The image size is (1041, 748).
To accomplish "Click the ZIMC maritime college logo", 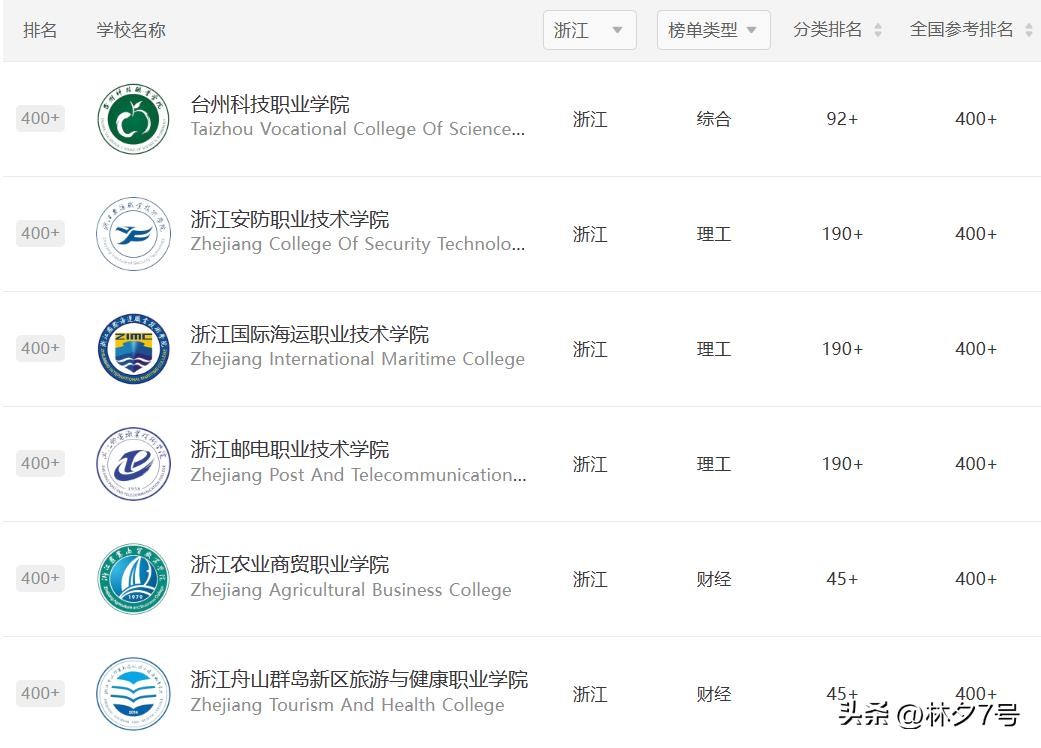I will [x=126, y=349].
